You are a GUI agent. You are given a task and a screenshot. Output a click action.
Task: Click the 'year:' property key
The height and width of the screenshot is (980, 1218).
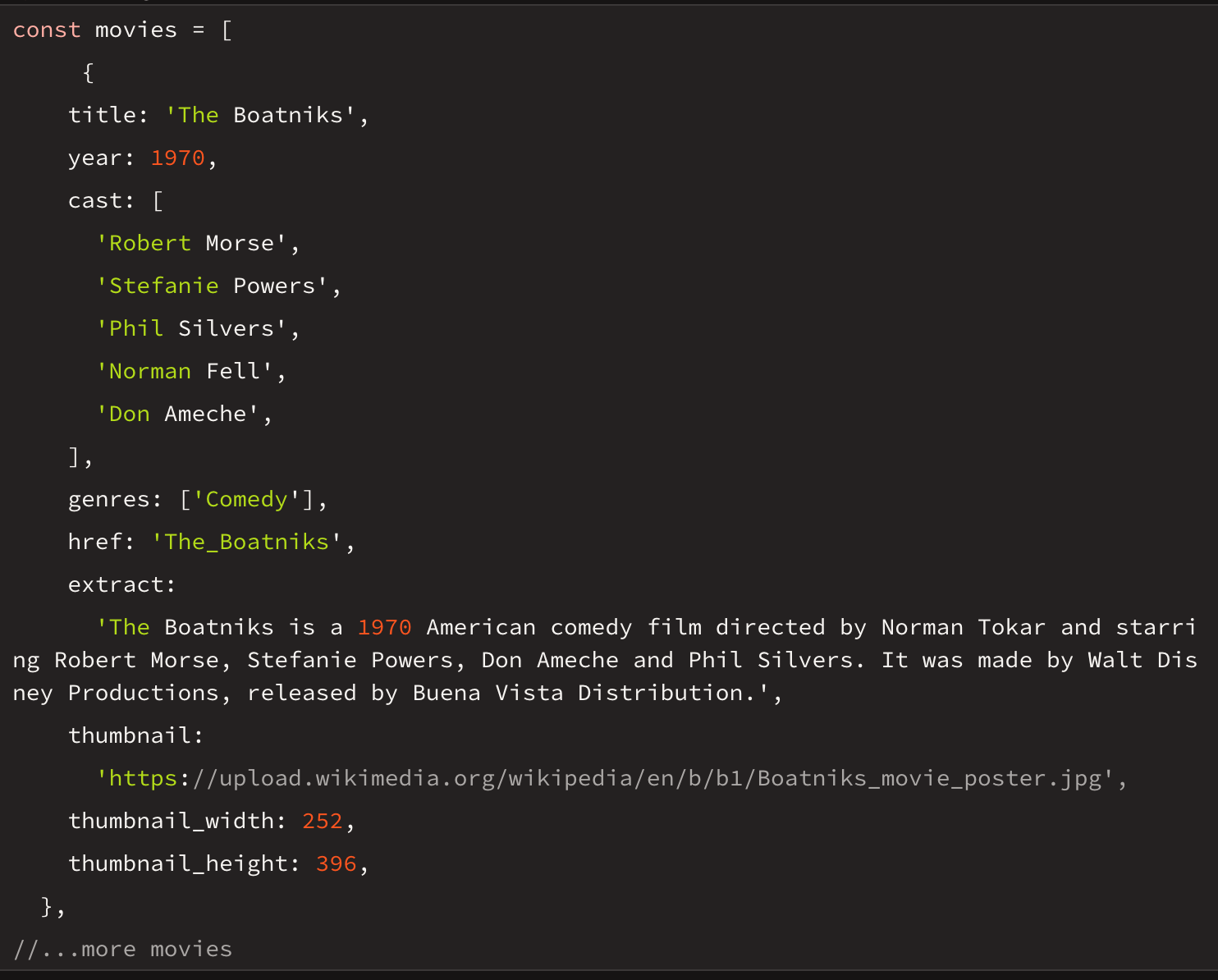(x=101, y=158)
